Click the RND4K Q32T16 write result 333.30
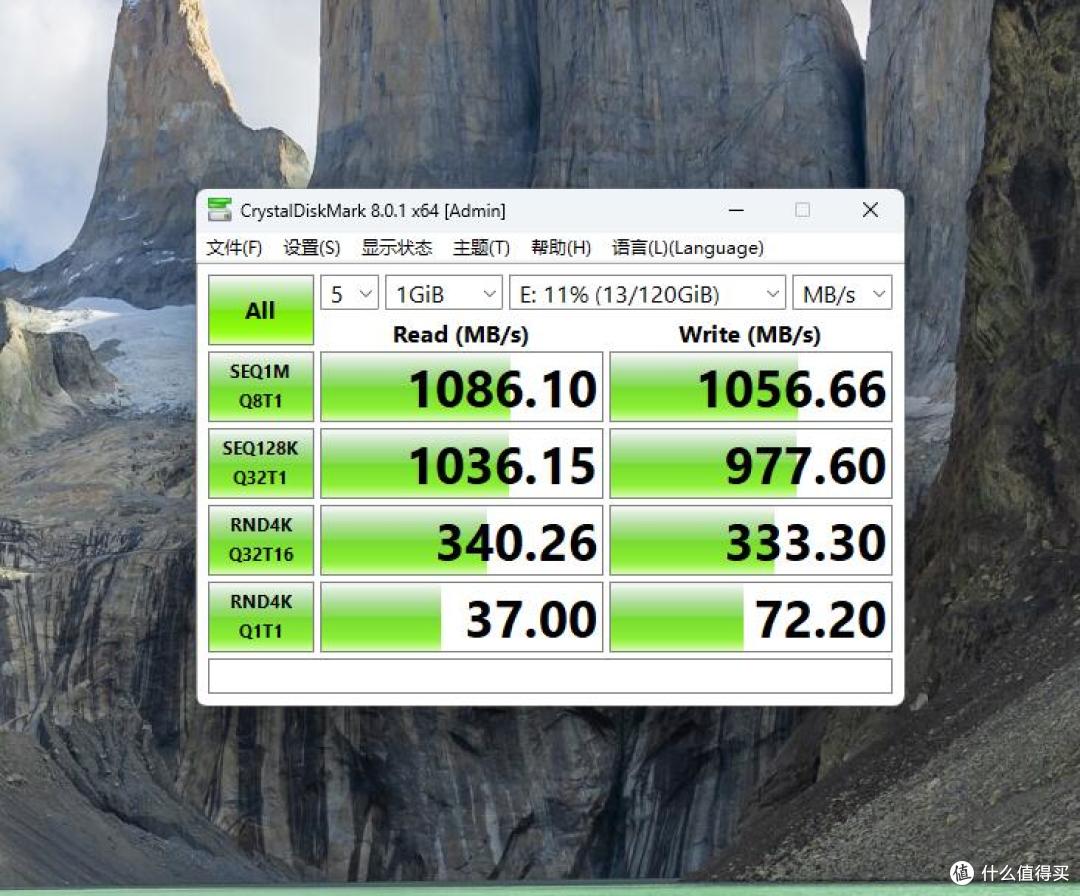This screenshot has height=896, width=1080. point(751,541)
